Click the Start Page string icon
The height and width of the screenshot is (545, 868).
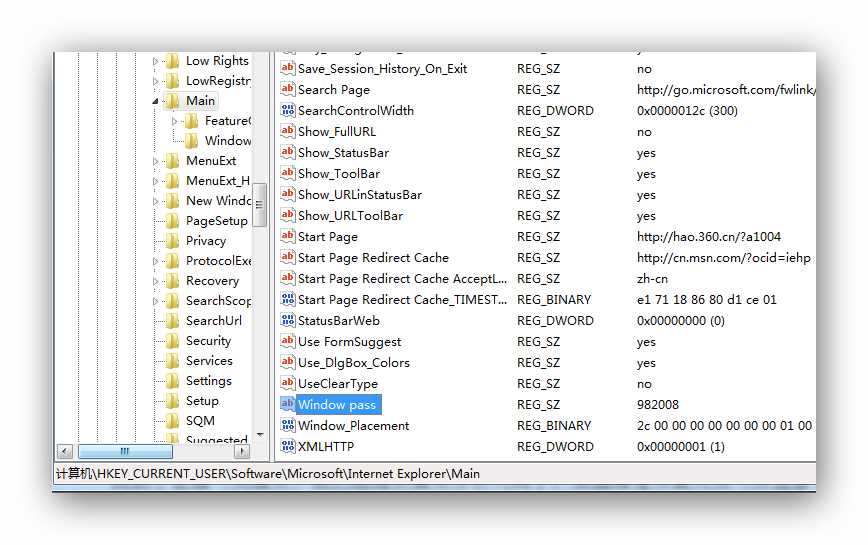287,236
